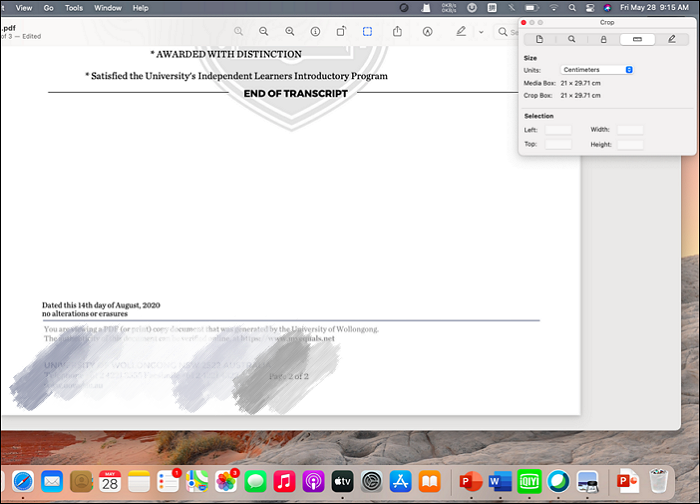Screen dimensions: 700x504
Task: Expand the highlight pen options arrow
Action: click(480, 32)
